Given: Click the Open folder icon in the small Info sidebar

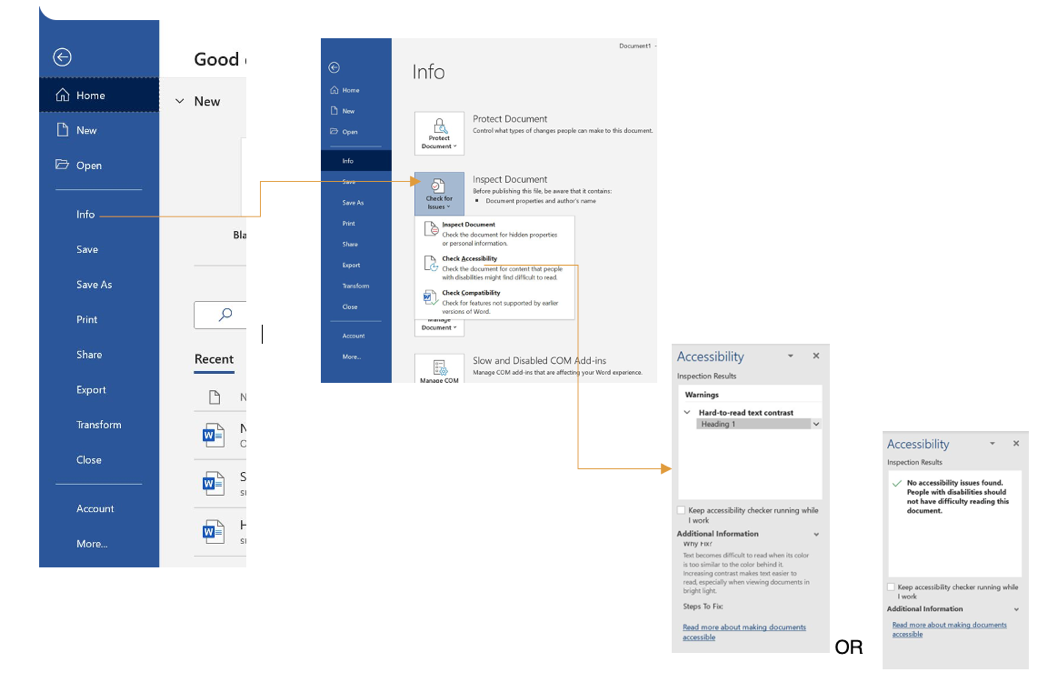Looking at the screenshot, I should point(334,131).
